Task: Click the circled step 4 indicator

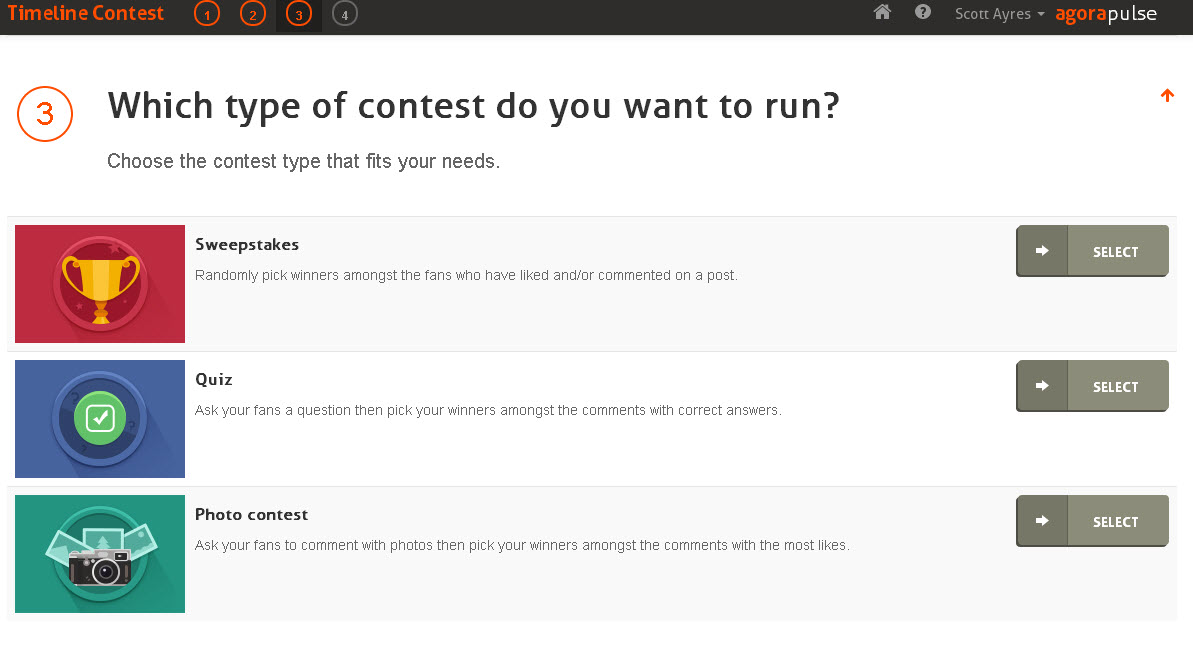Action: point(344,14)
